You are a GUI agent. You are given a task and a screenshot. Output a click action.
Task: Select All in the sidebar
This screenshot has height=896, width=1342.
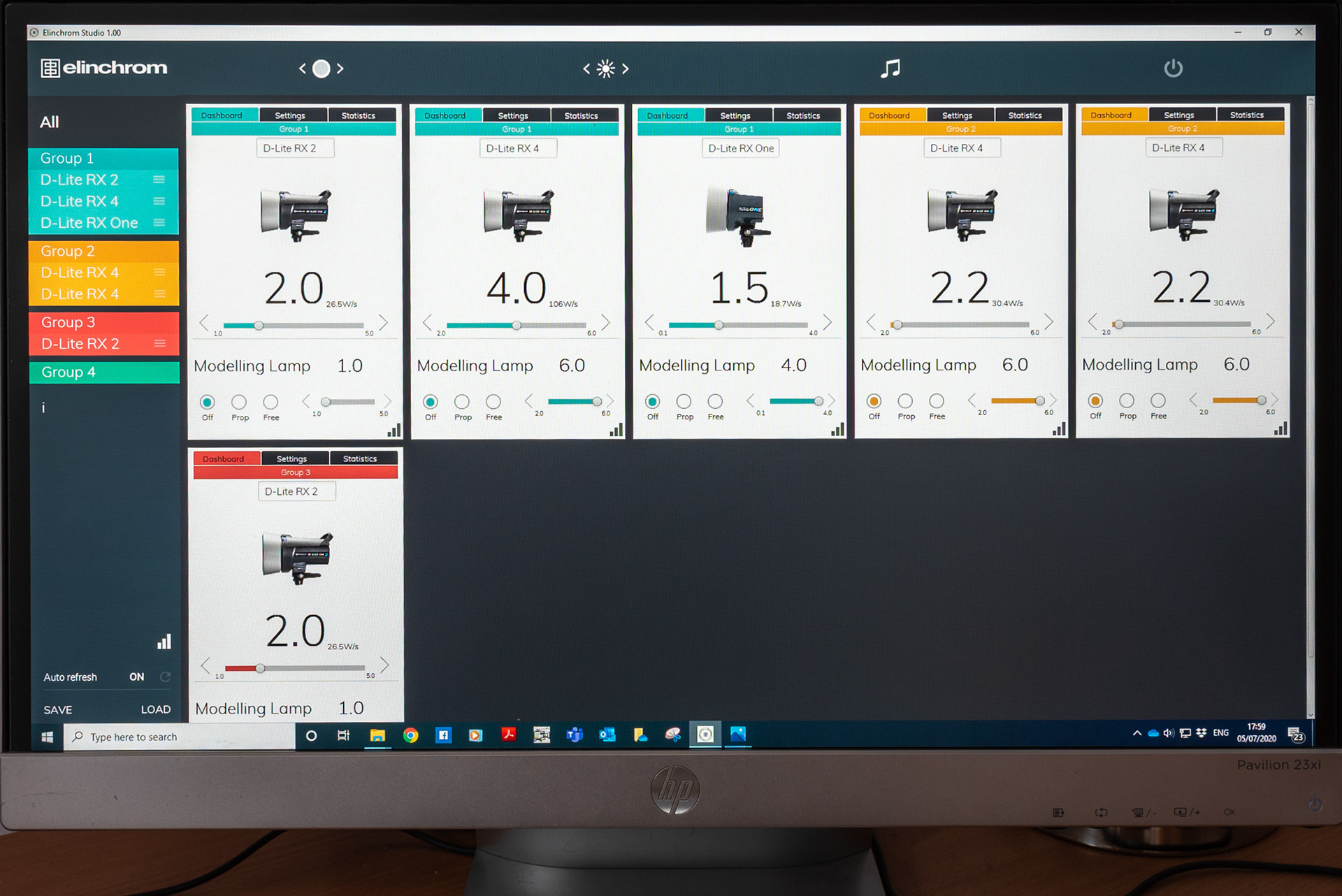pyautogui.click(x=50, y=122)
